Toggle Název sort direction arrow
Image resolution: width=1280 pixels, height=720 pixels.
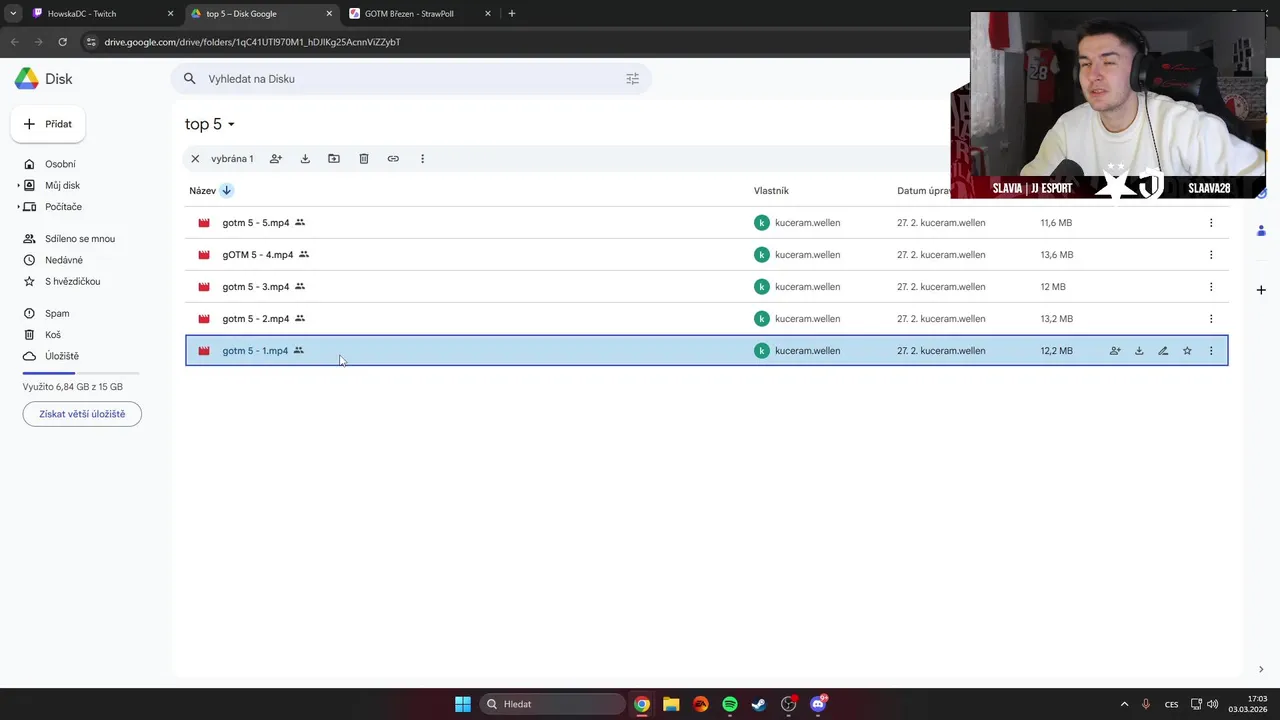click(227, 191)
